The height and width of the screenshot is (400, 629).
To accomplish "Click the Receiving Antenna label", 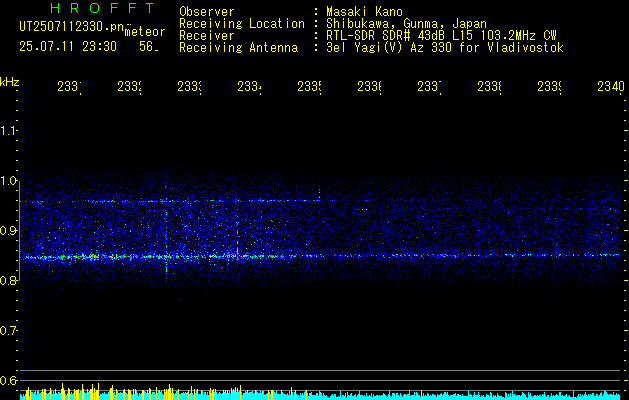I will pos(238,48).
